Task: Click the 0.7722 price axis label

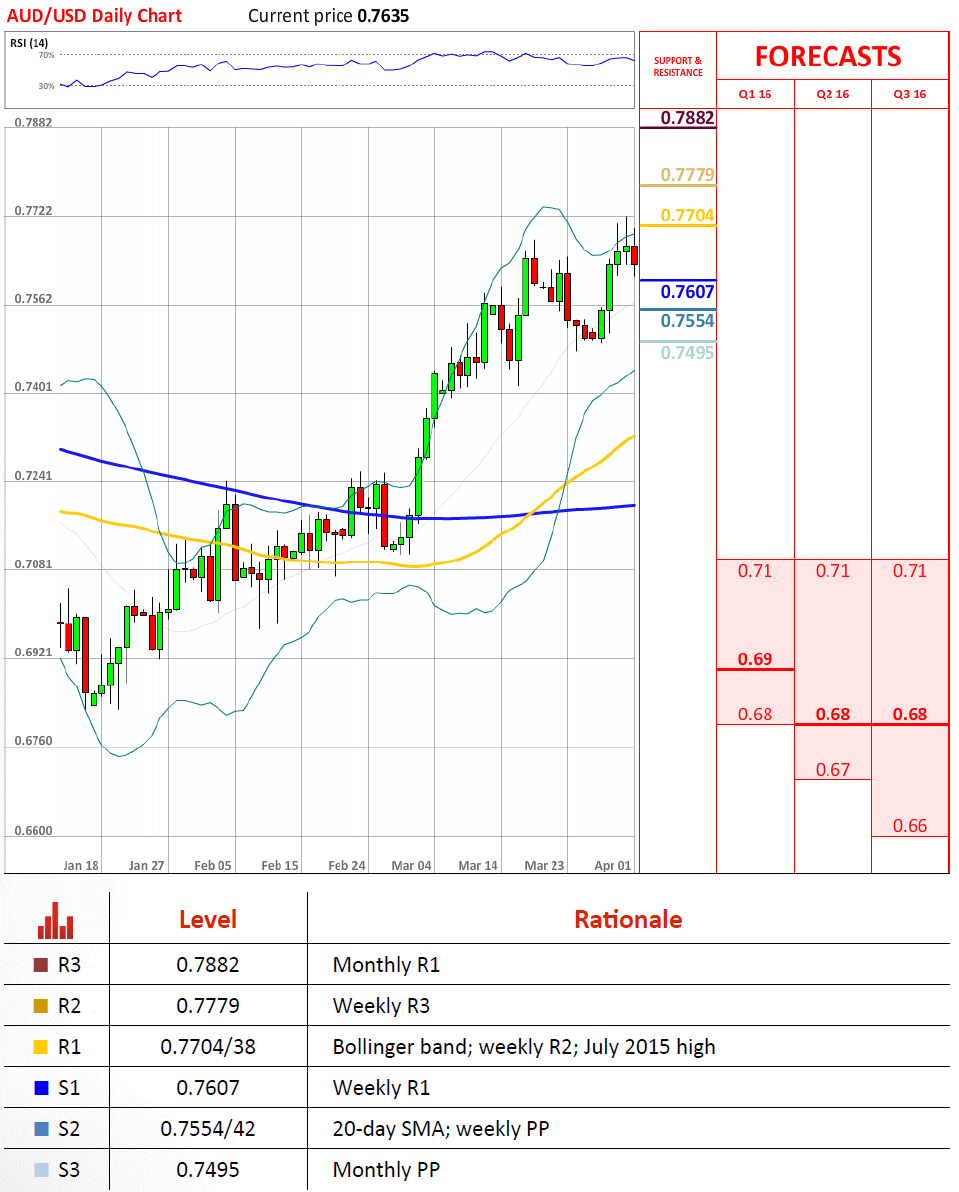Action: [x=33, y=211]
